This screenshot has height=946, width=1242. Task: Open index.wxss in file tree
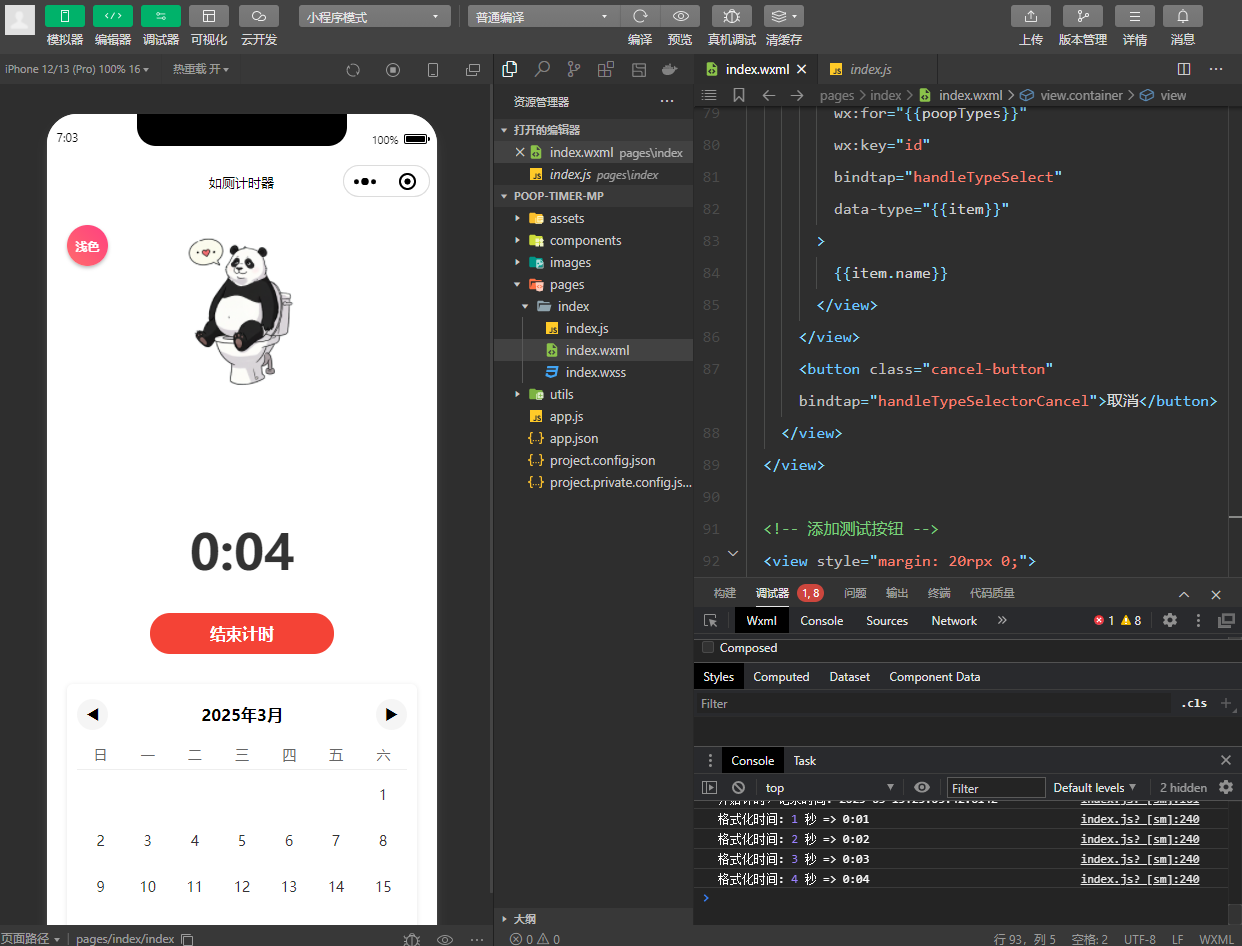click(x=595, y=372)
